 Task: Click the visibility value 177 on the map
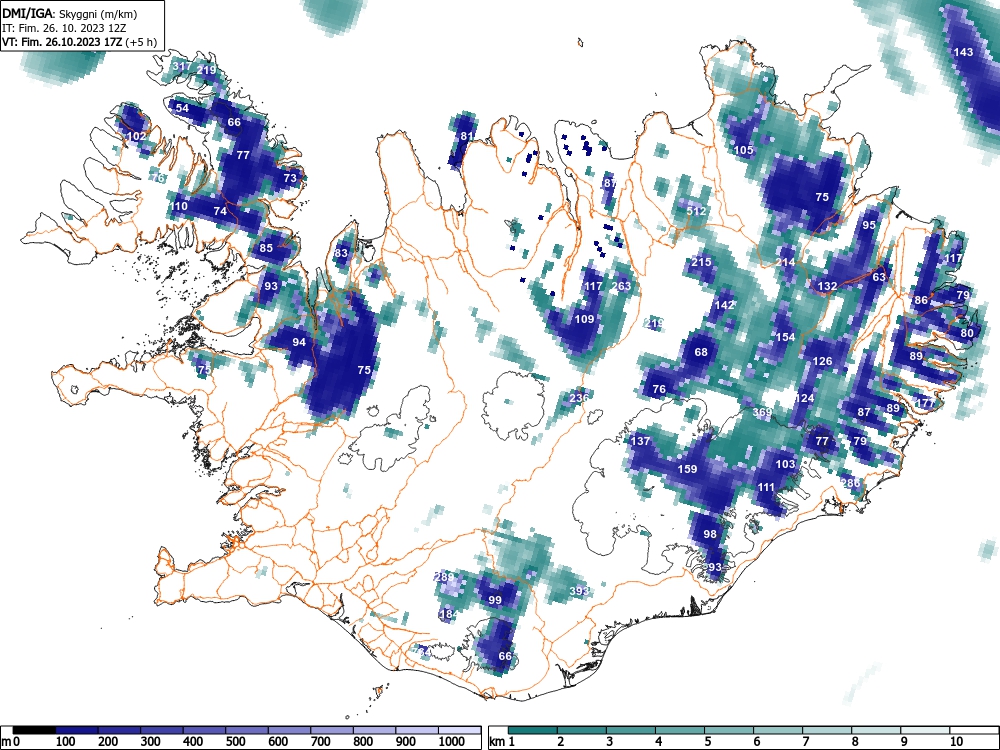925,403
